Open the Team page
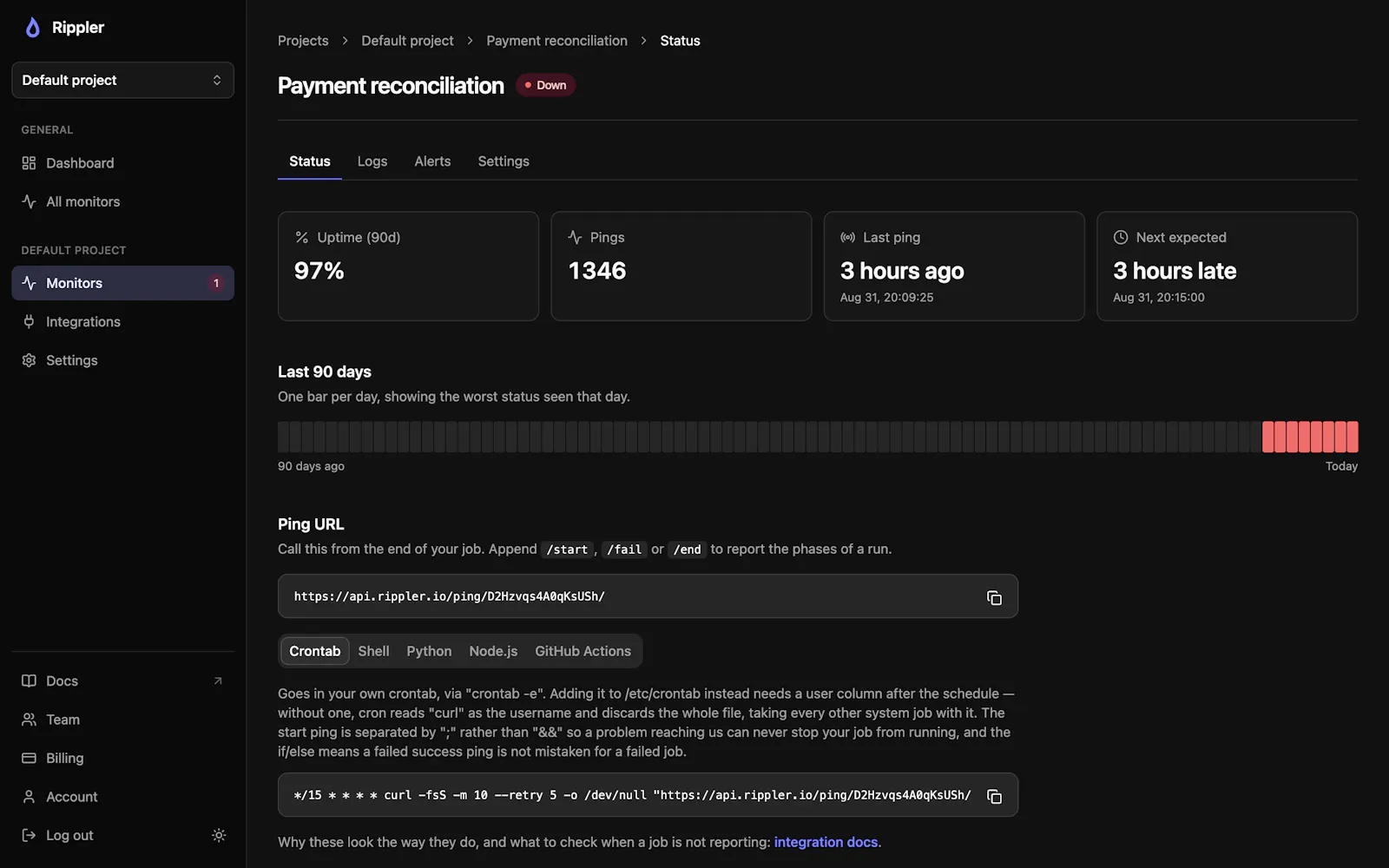This screenshot has width=1389, height=868. tap(122, 720)
